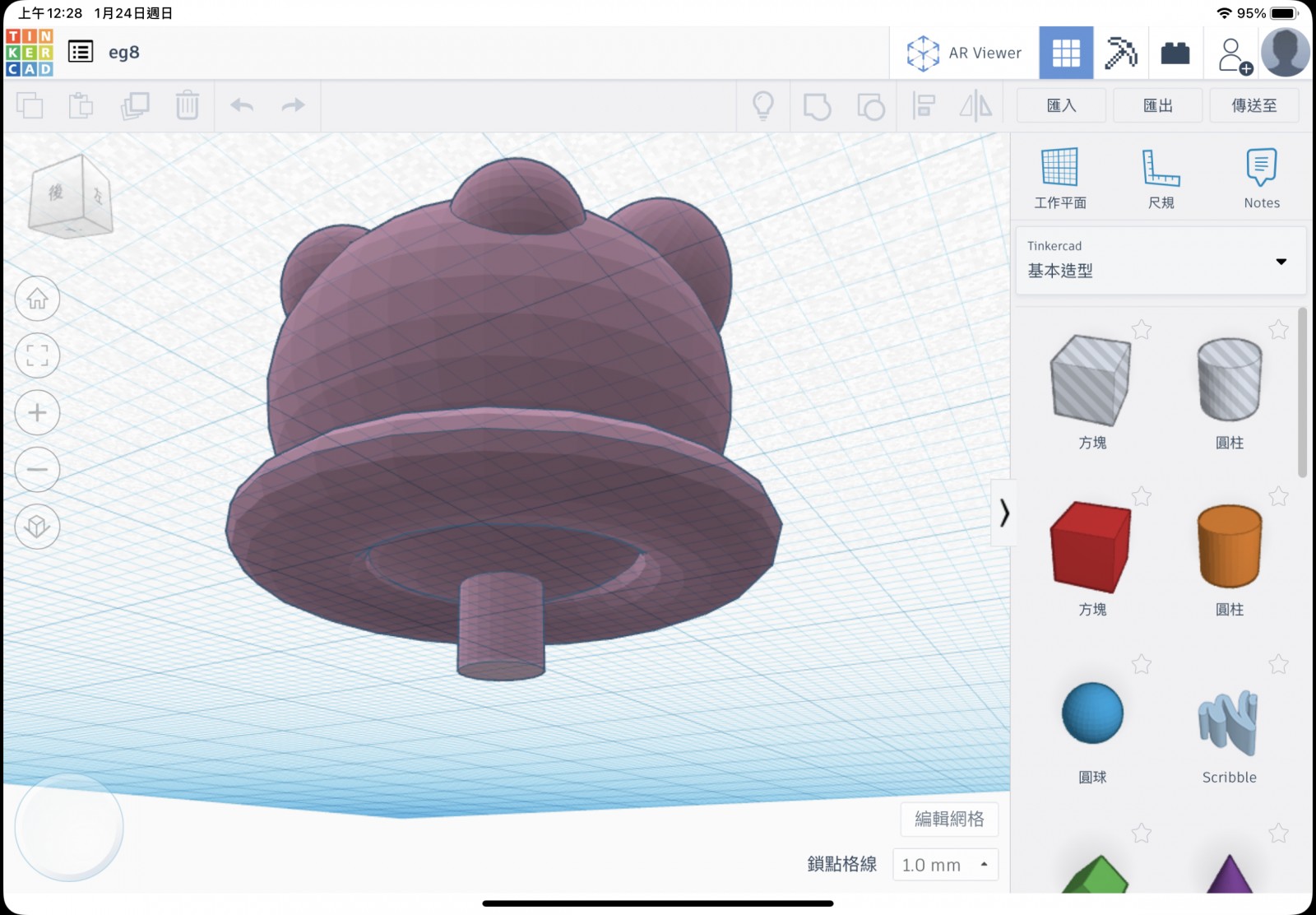The image size is (1316, 915).
Task: Favorite the hole box shape star
Action: pyautogui.click(x=1141, y=330)
